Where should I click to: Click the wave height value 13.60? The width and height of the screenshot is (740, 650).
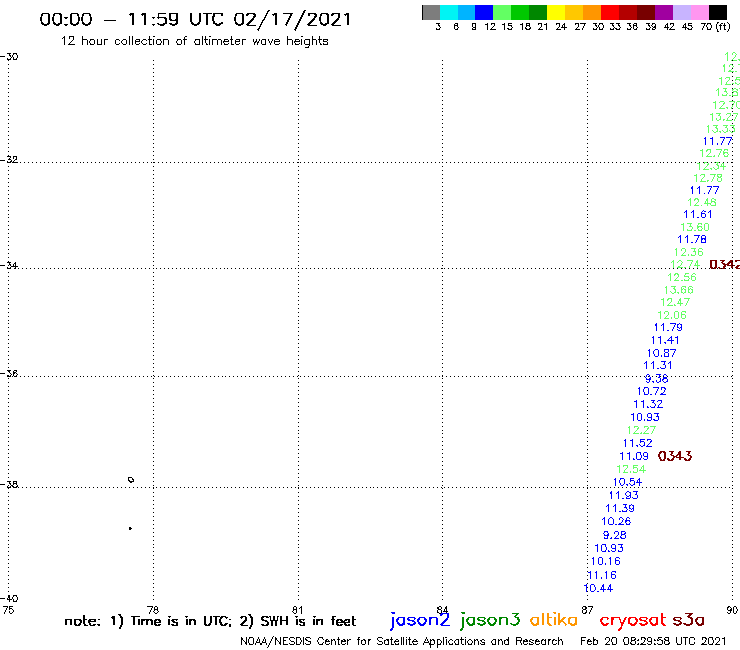tap(695, 227)
